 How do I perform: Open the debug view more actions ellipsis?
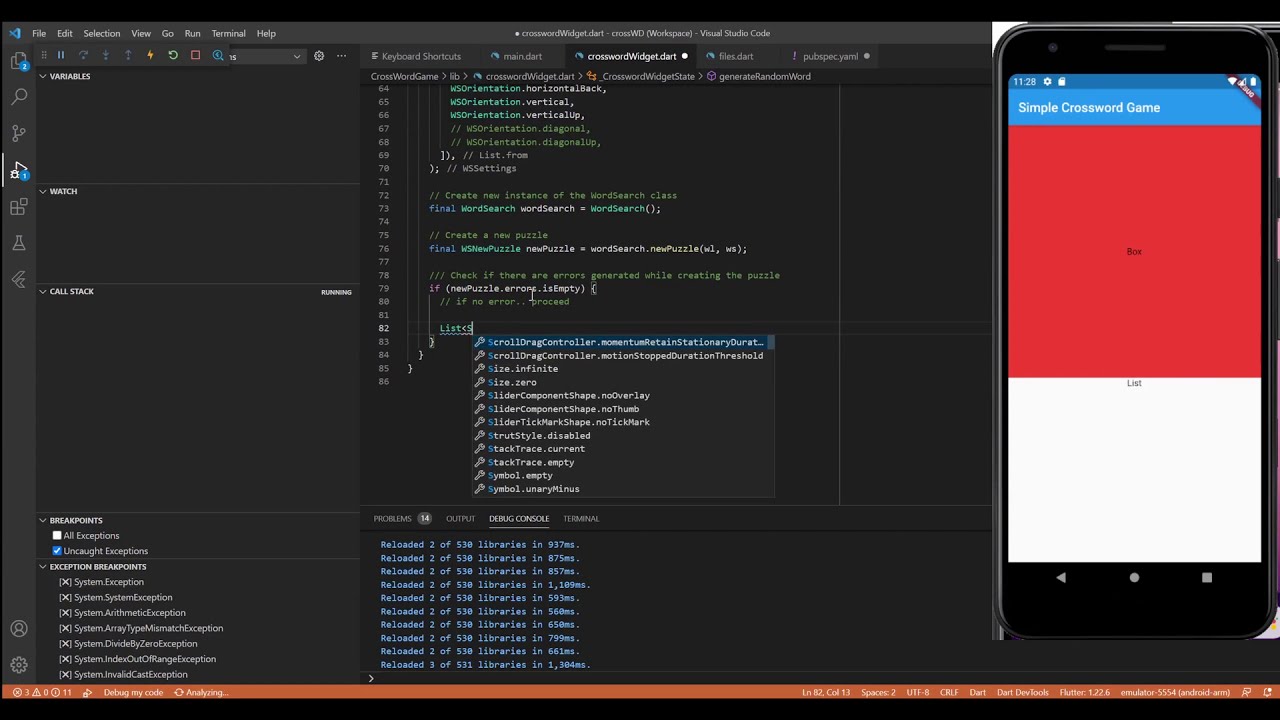pyautogui.click(x=342, y=56)
